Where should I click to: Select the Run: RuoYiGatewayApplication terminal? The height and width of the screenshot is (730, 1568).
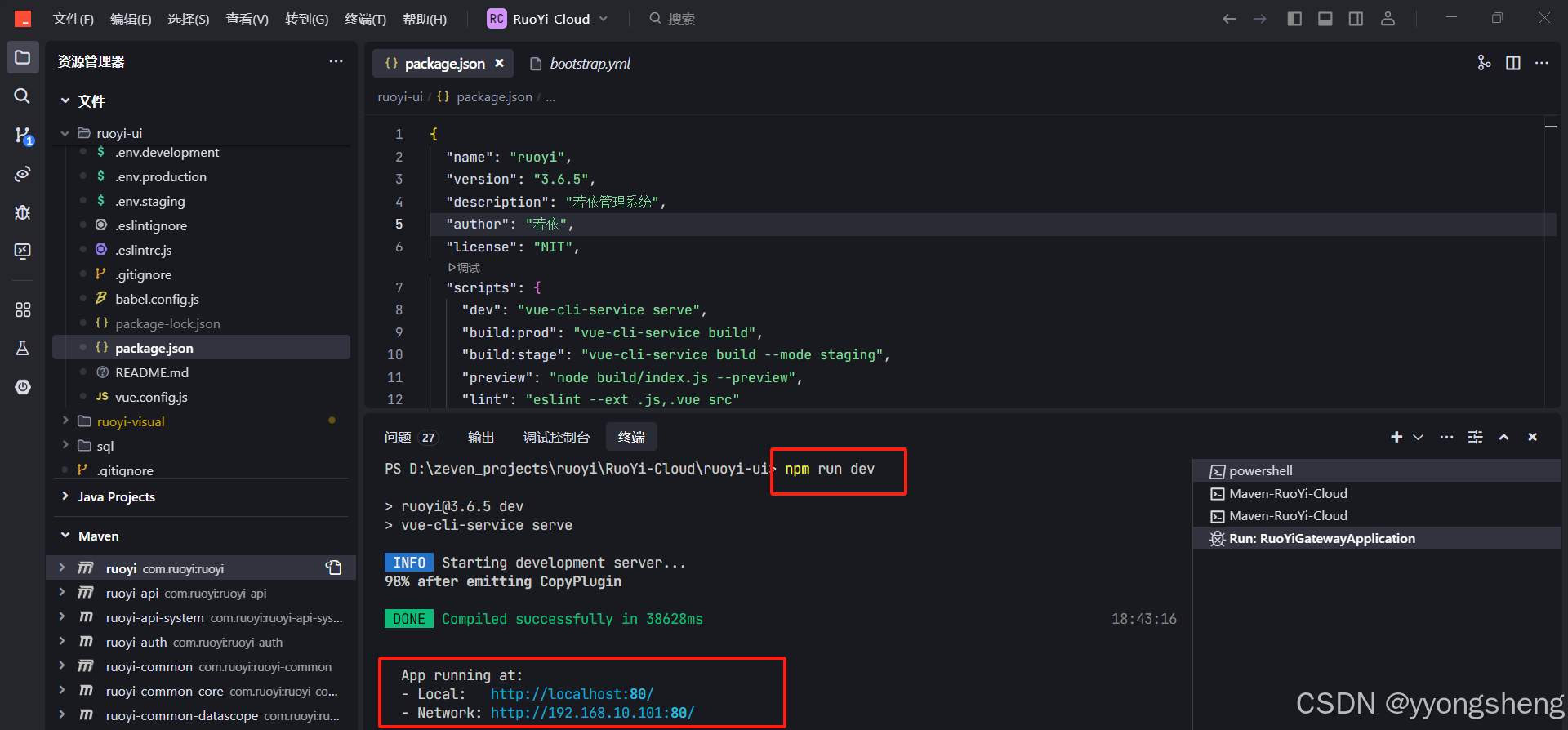coord(1377,538)
